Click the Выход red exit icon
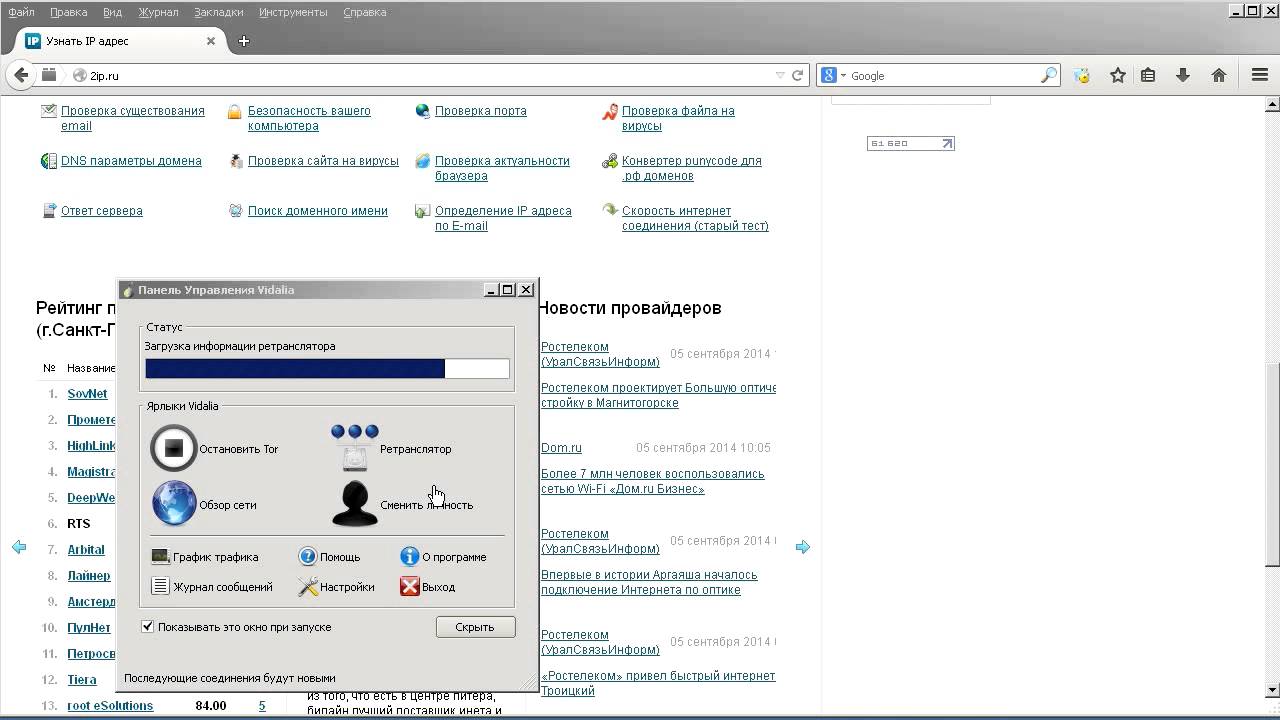 (409, 587)
